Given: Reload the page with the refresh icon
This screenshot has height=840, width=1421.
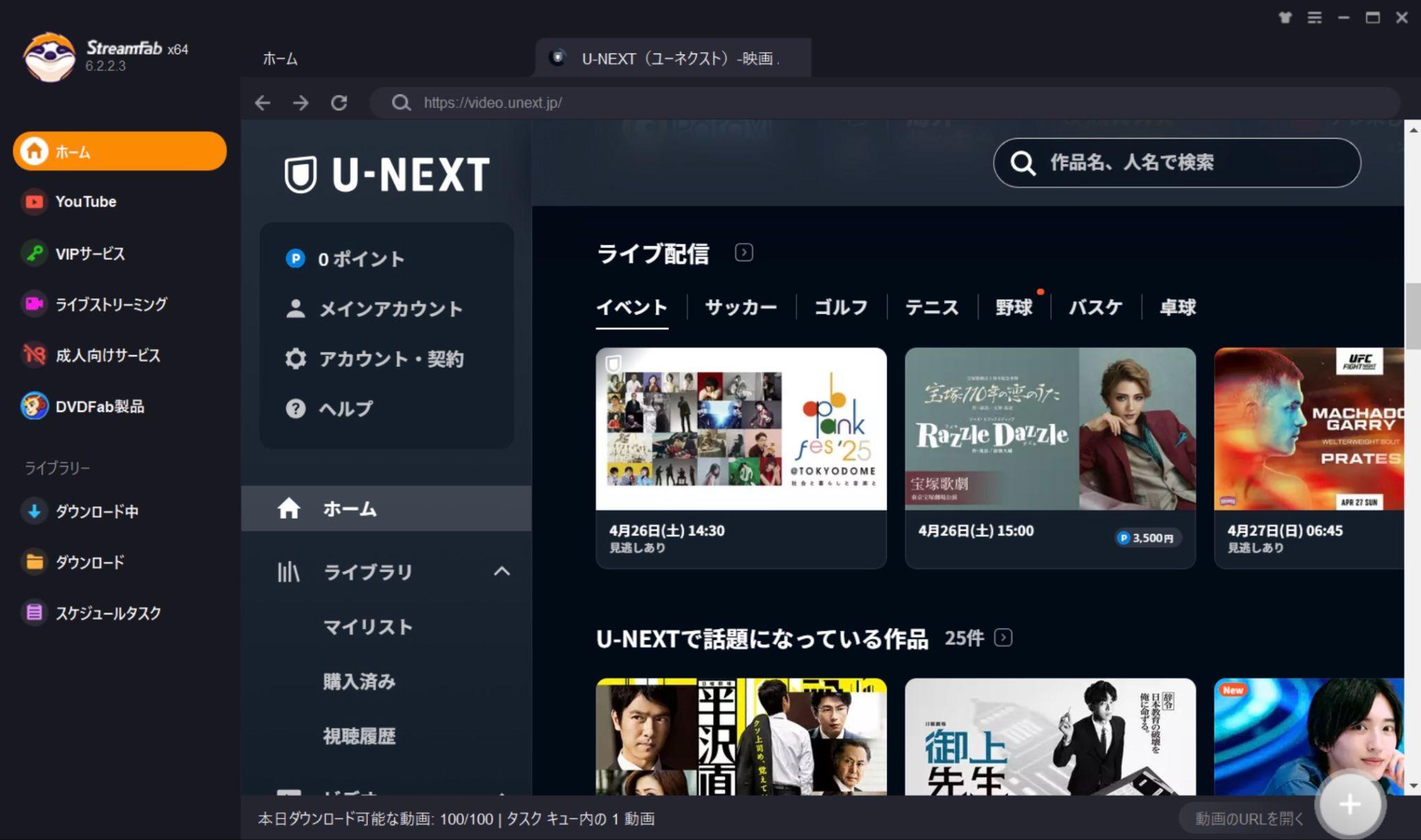Looking at the screenshot, I should click(339, 103).
